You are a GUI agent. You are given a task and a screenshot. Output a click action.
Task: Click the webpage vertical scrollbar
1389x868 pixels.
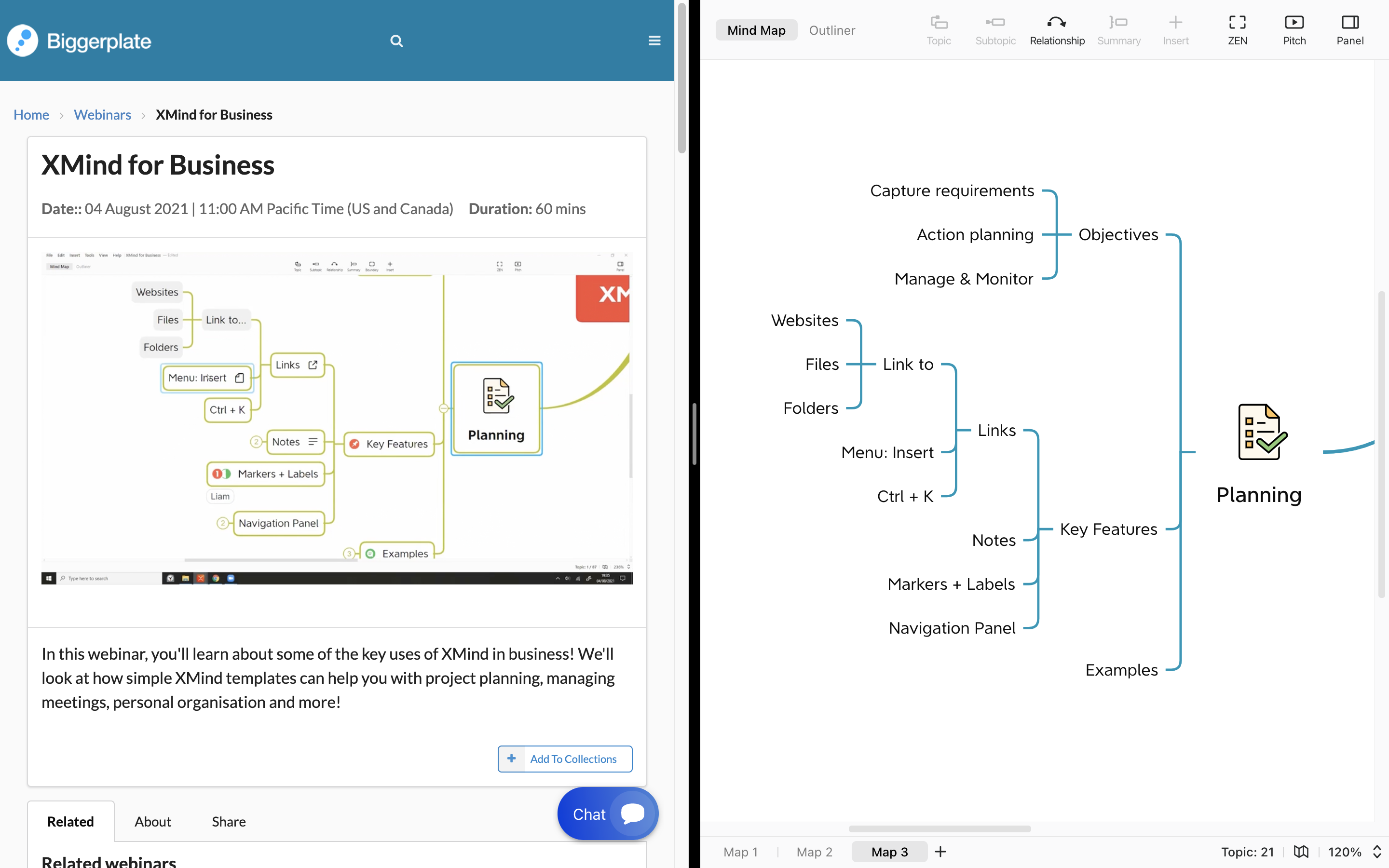[x=682, y=79]
